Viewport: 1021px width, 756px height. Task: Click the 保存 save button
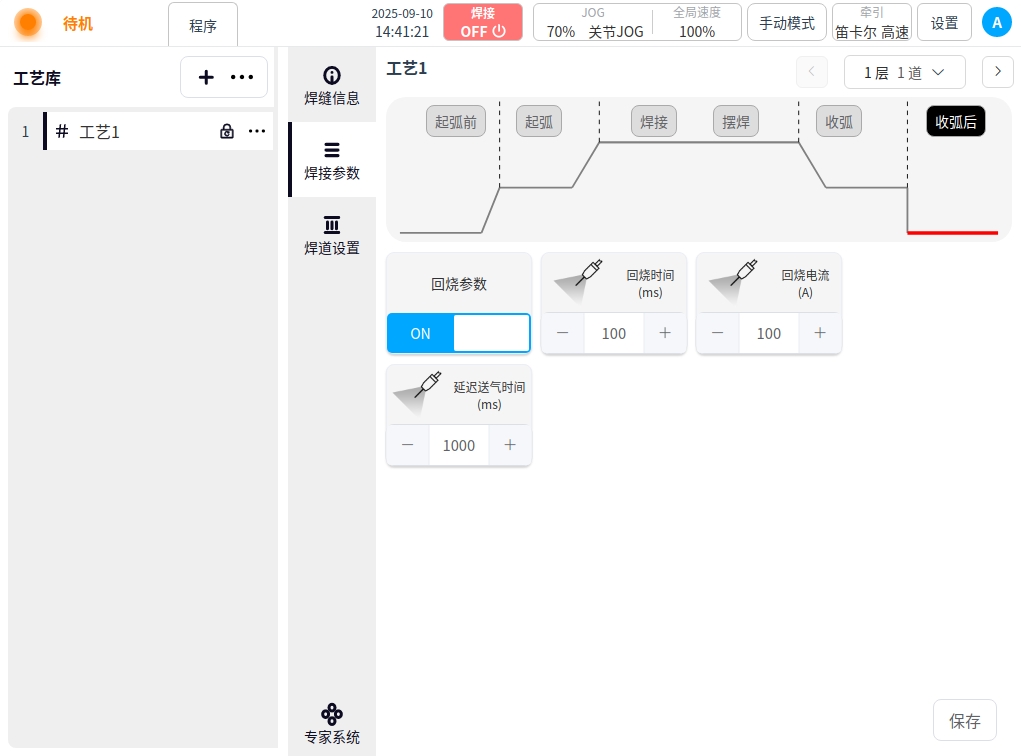[x=964, y=720]
